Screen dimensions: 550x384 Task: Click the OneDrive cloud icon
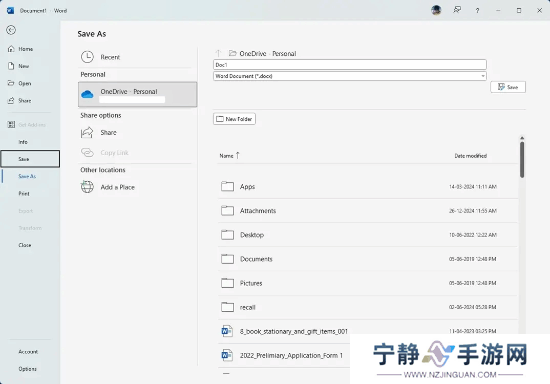87,94
